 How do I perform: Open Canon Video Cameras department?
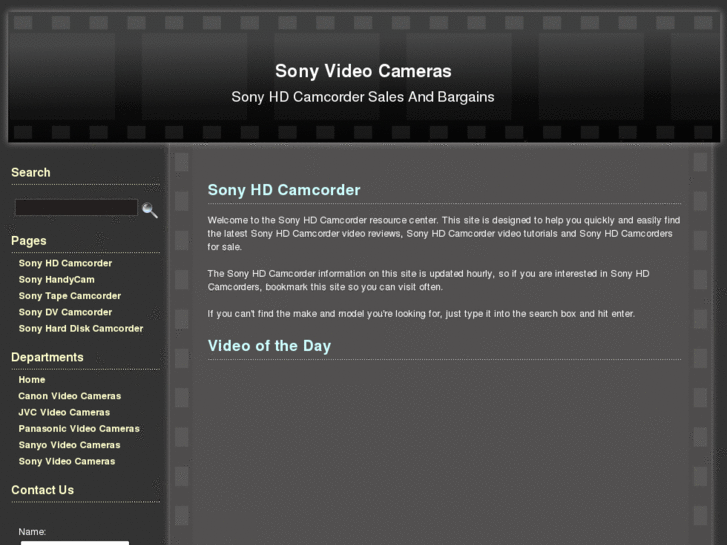(x=70, y=396)
